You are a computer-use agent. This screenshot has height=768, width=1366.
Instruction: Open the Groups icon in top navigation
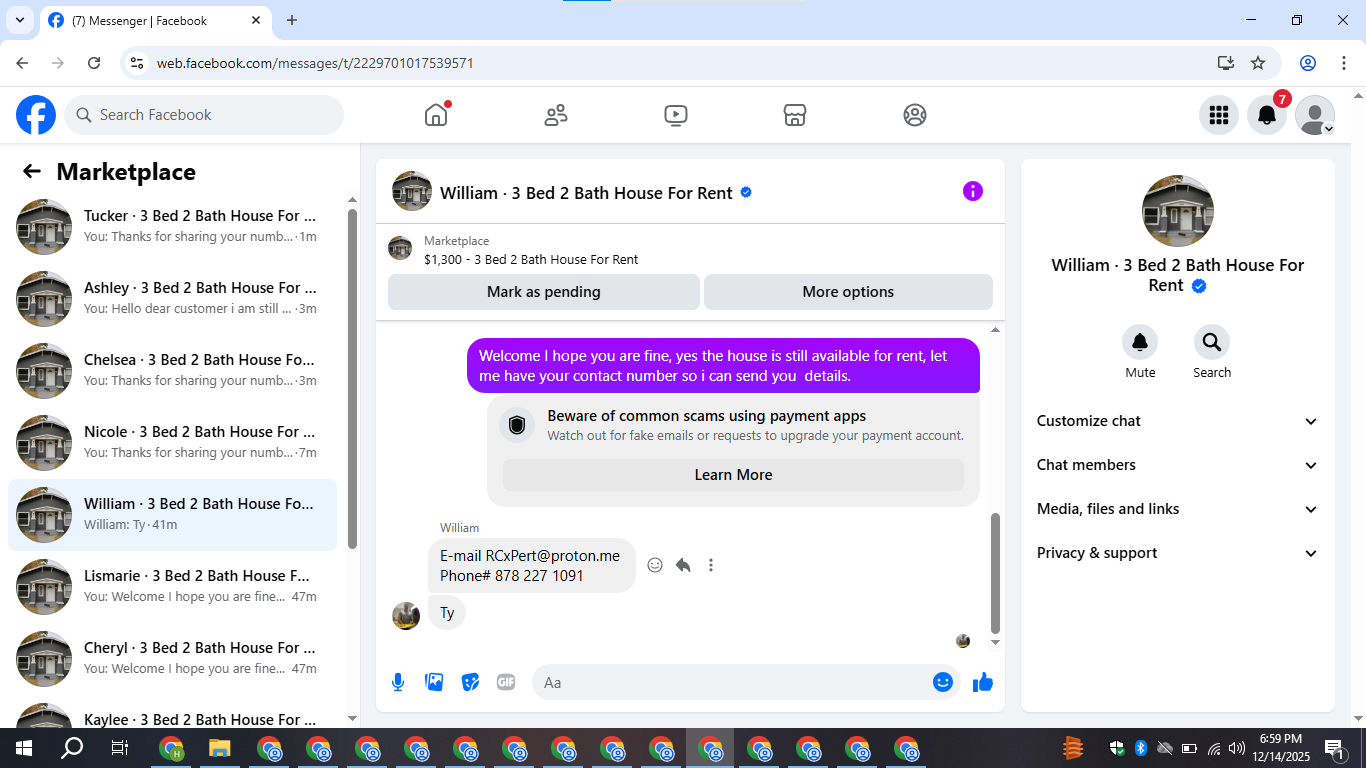[915, 115]
